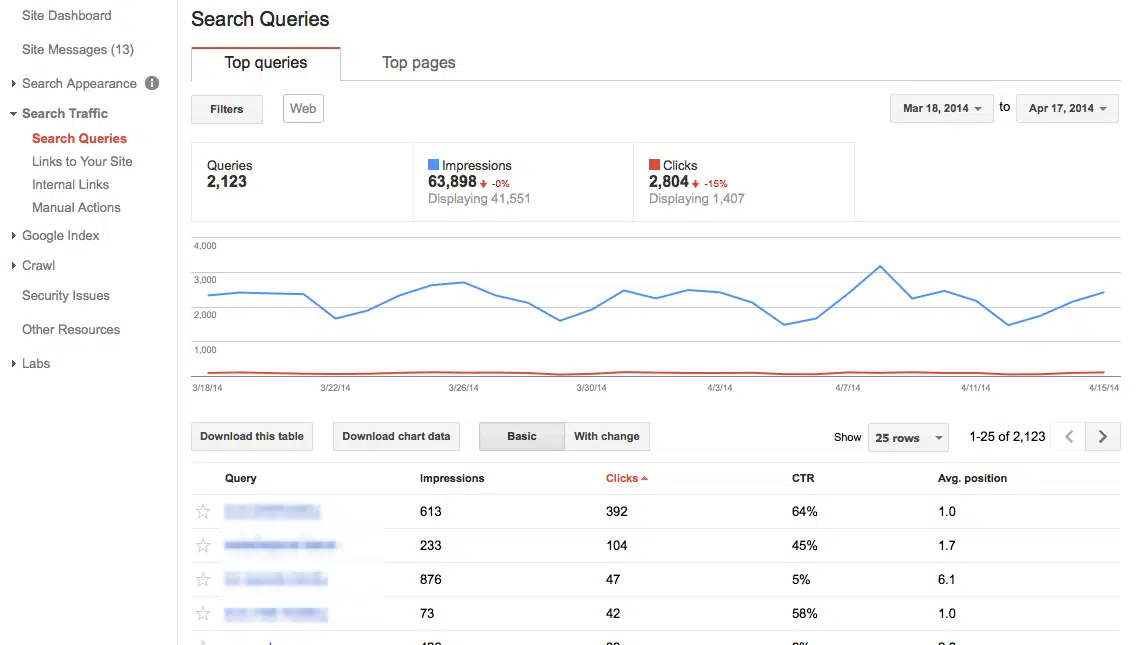Star the query with 876 impressions
The image size is (1136, 645).
click(203, 580)
